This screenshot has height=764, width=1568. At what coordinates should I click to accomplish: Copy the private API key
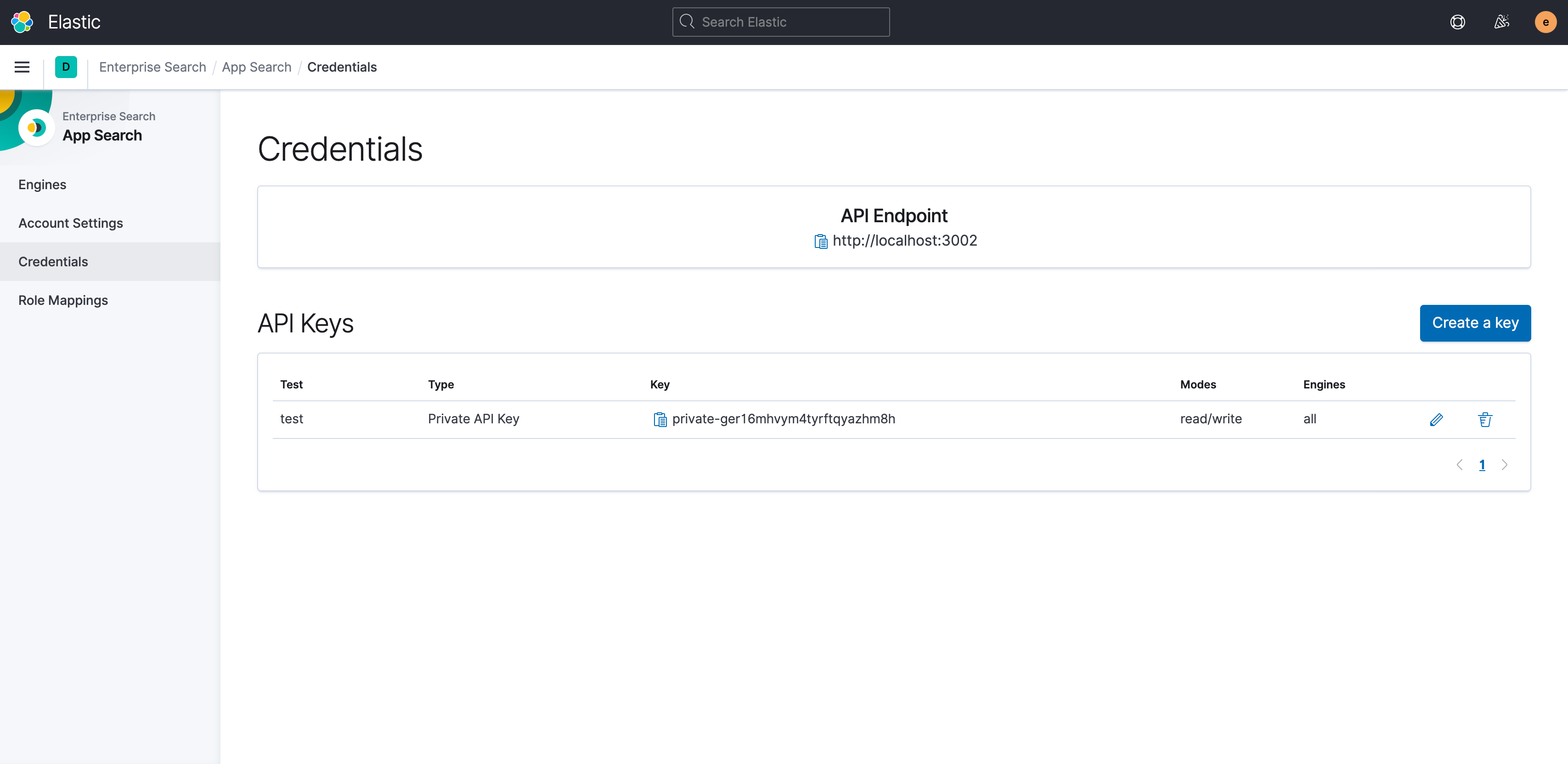click(x=660, y=419)
